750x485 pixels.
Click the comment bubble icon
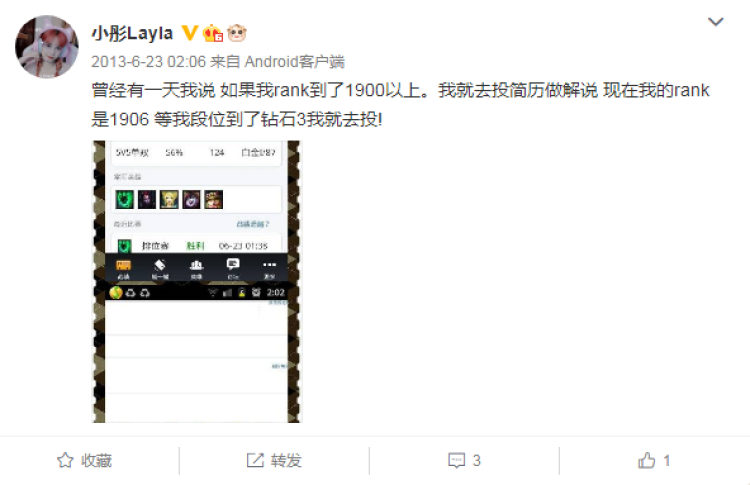(x=456, y=461)
